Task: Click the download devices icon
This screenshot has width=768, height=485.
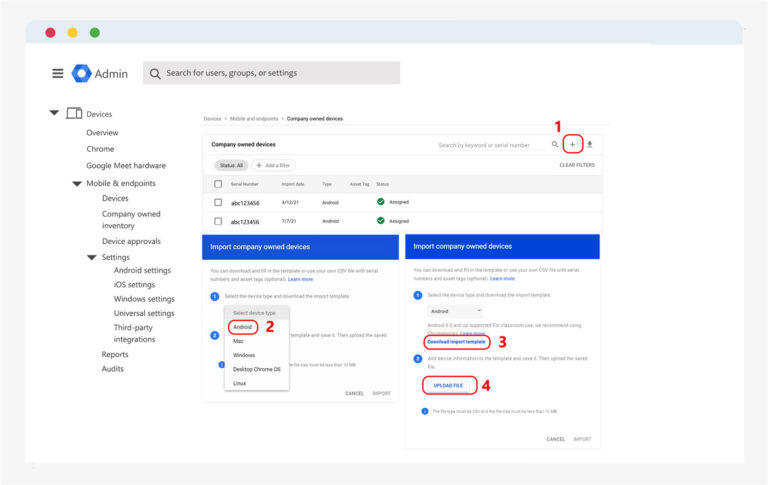Action: (589, 145)
